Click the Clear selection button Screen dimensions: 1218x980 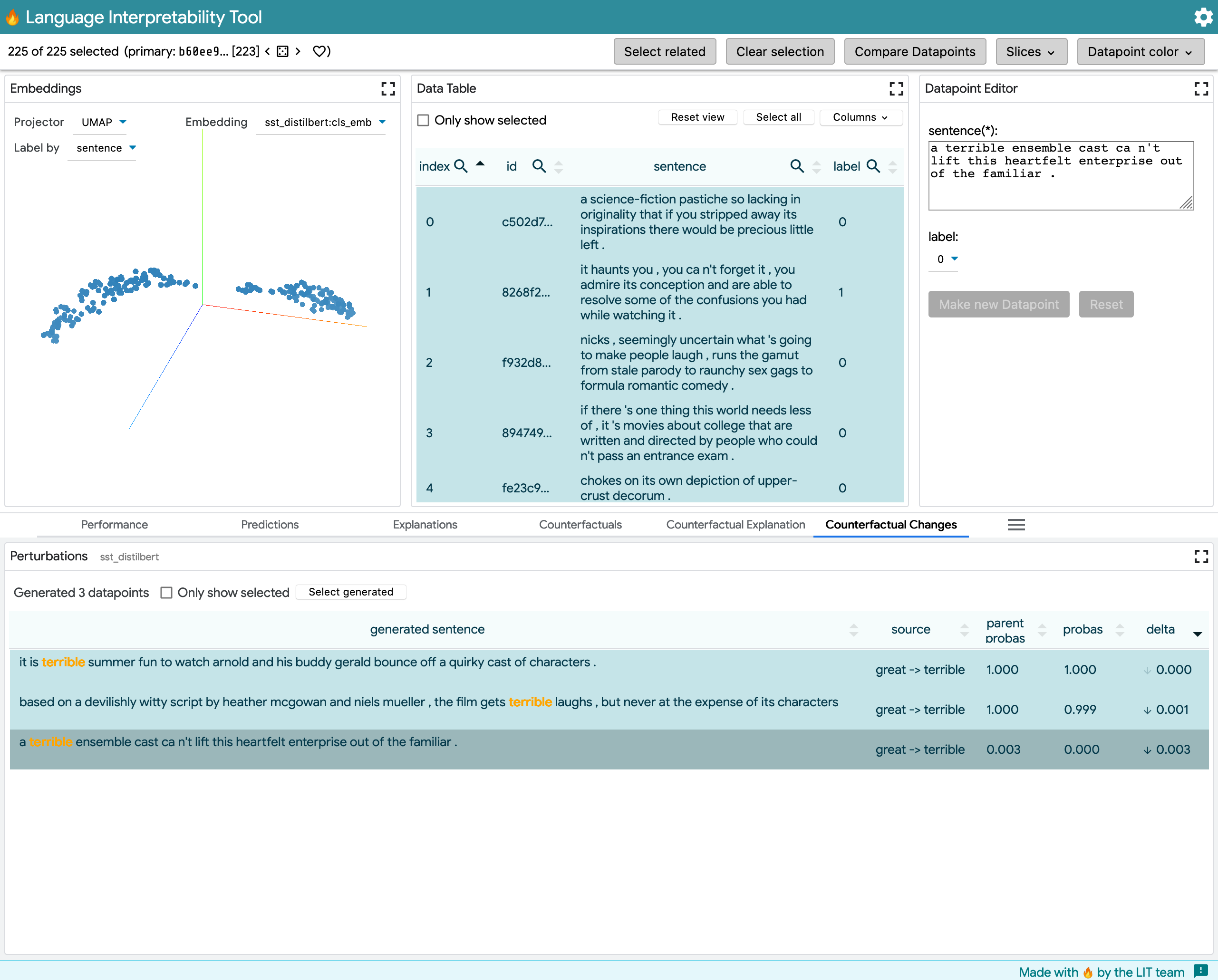[x=780, y=51]
